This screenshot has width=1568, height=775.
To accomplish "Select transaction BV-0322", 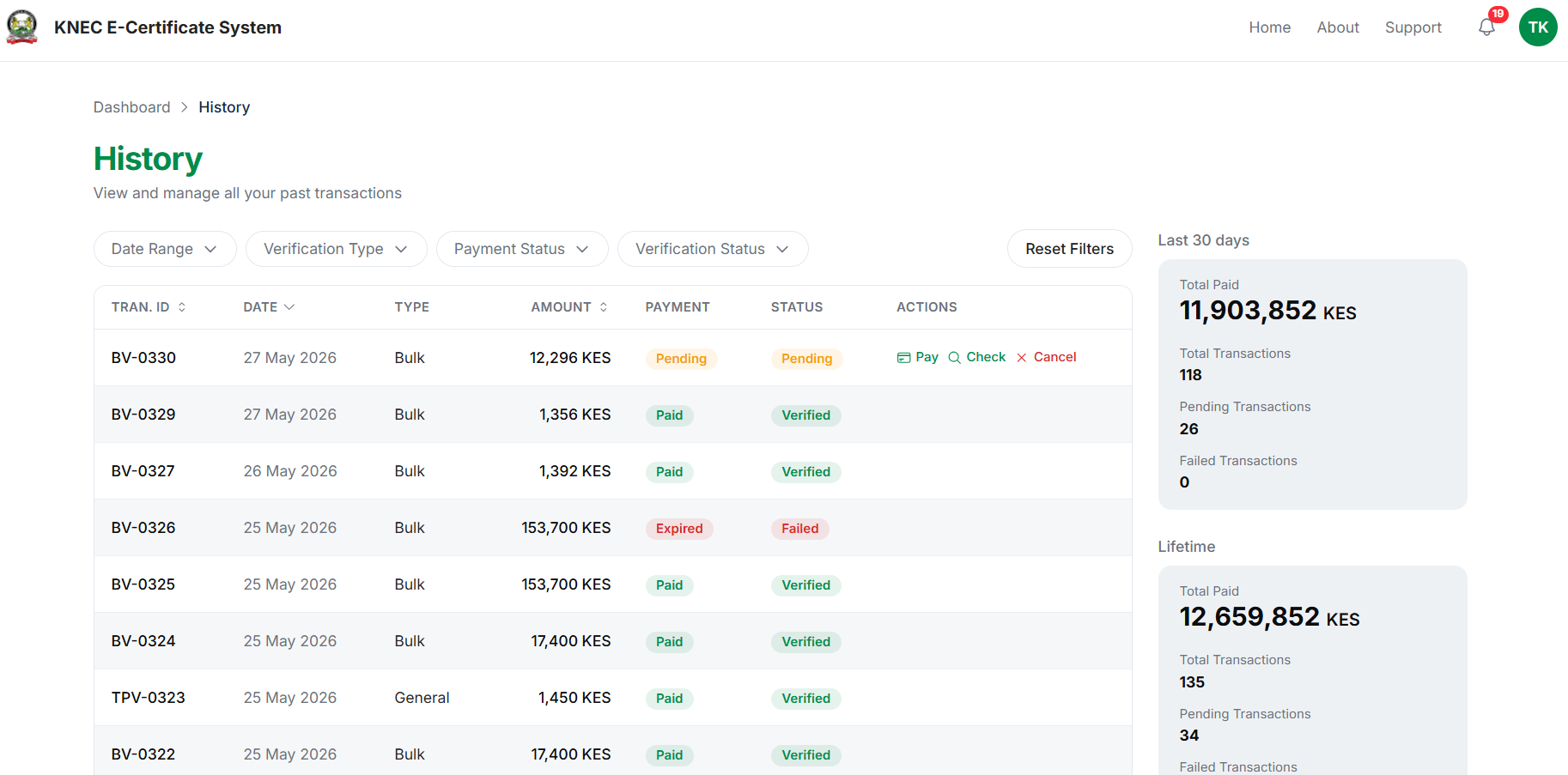I will pos(143,754).
